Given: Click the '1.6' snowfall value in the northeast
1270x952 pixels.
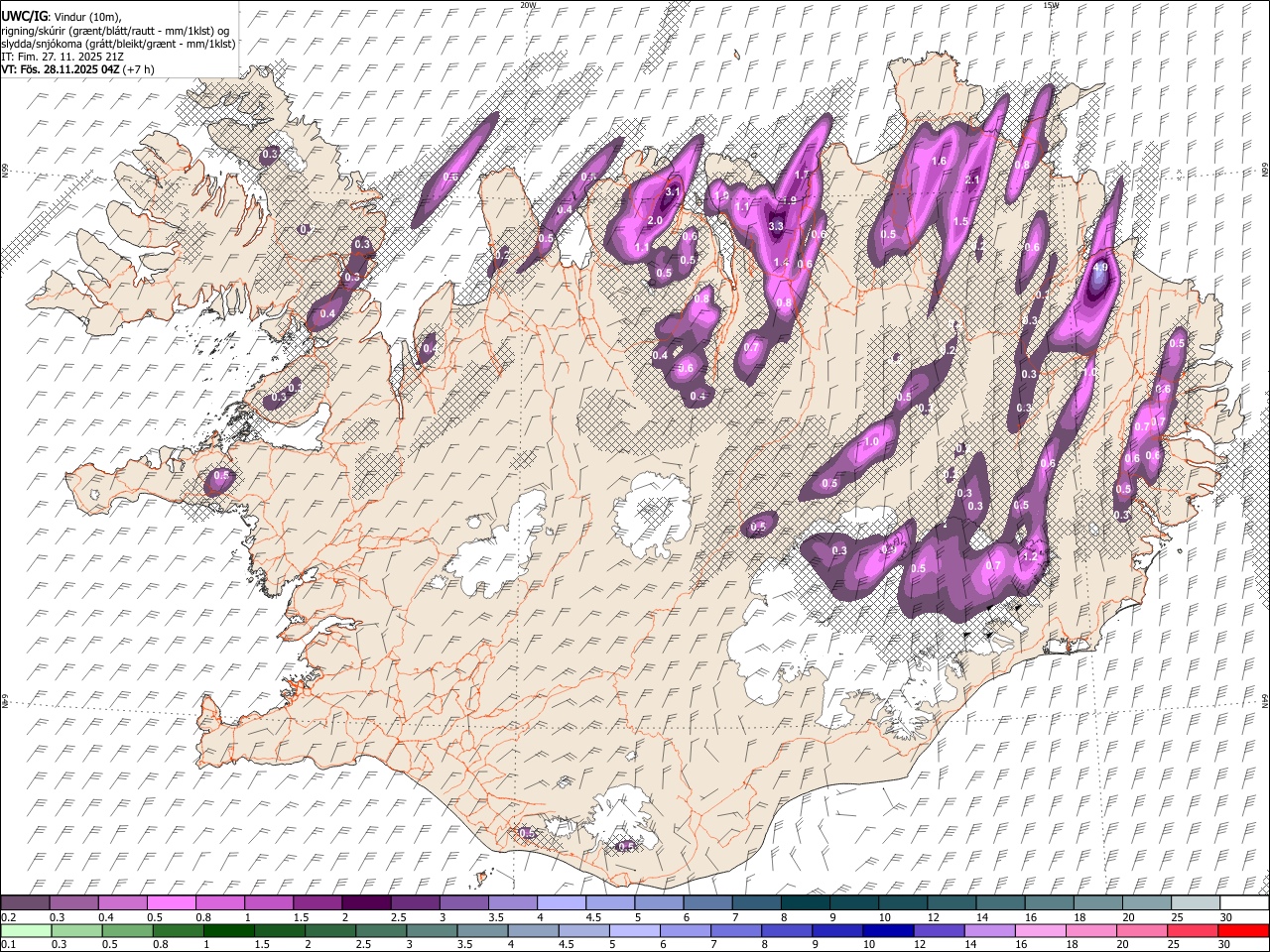Looking at the screenshot, I should tap(939, 161).
